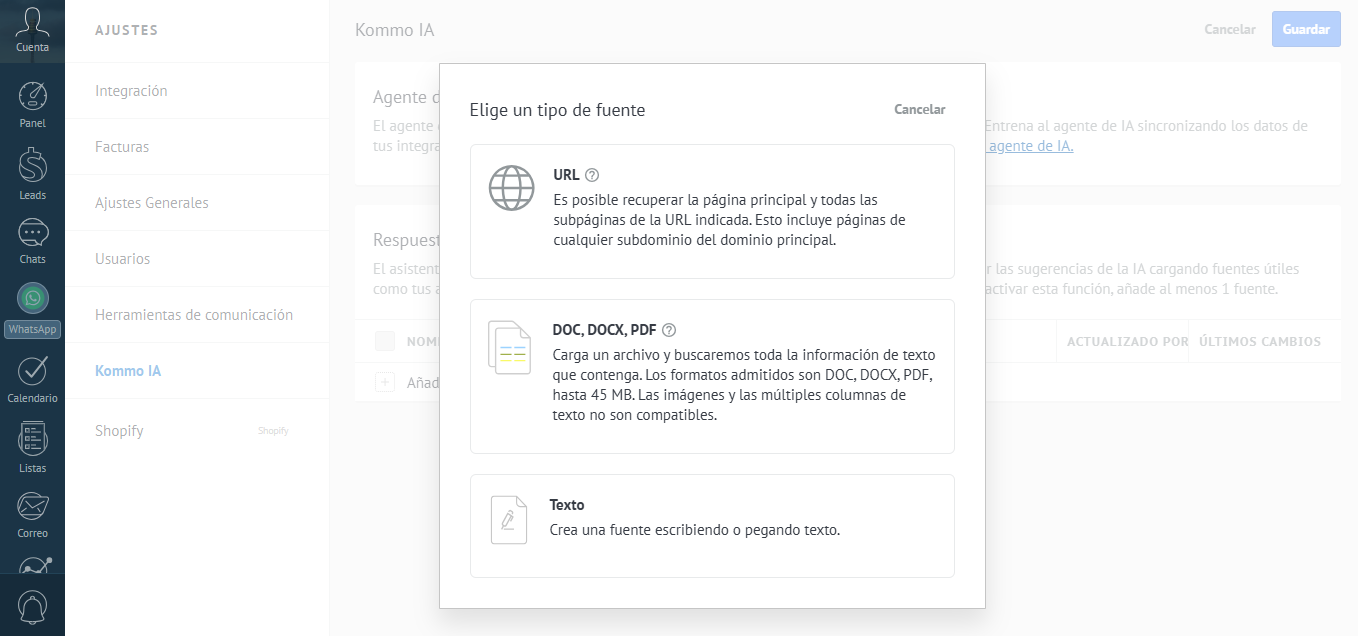Open the Shopify settings entry
1358x636 pixels.
[119, 431]
